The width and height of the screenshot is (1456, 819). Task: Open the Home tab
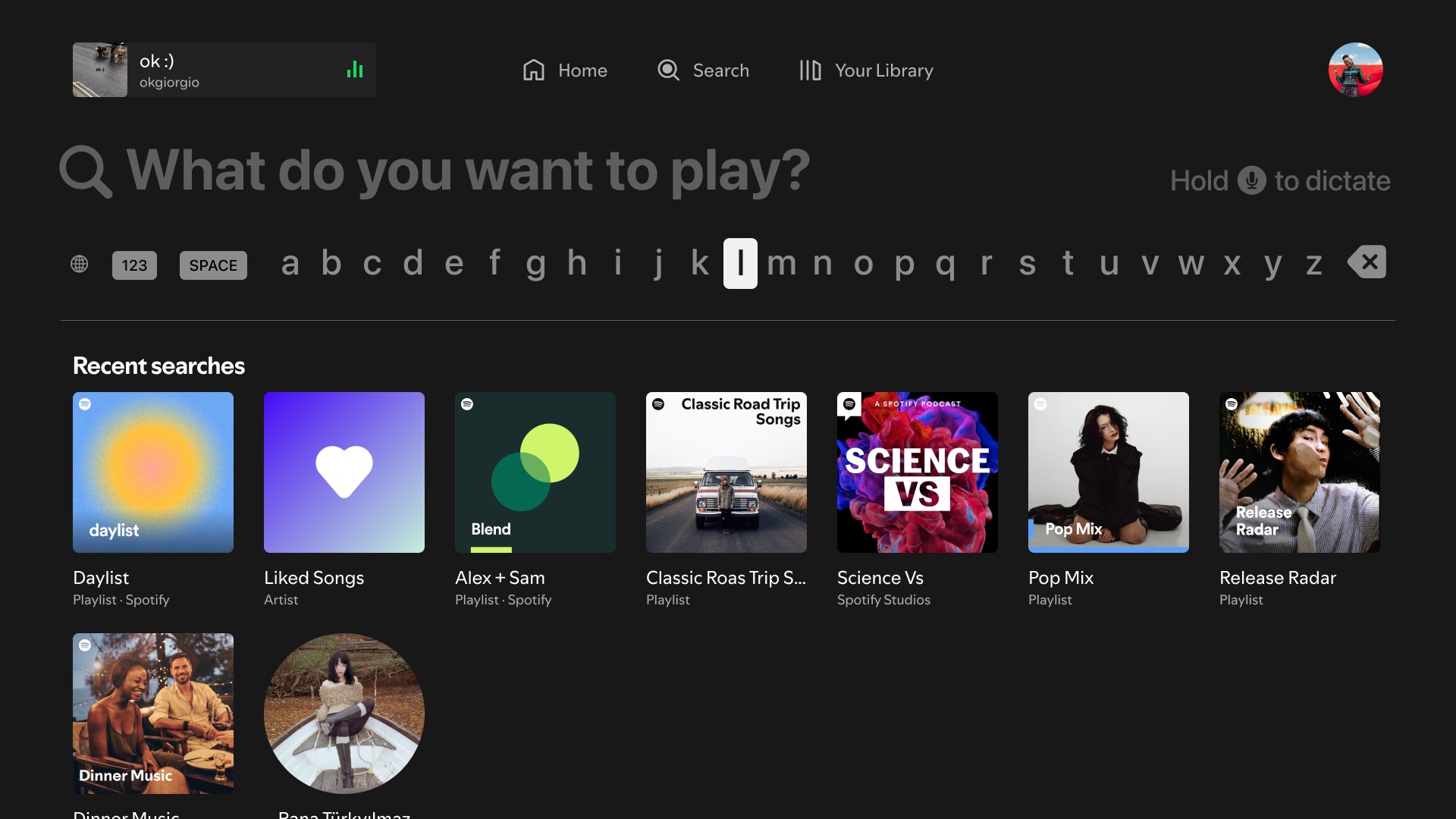[565, 71]
